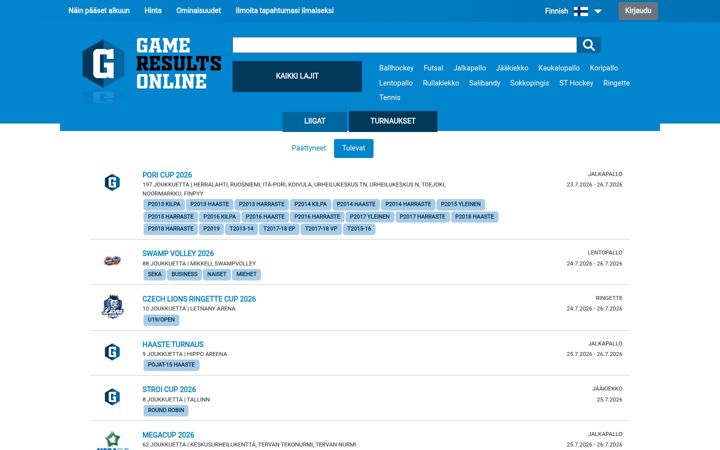This screenshot has width=720, height=450.
Task: Open Stroi Cup 2026 tournament logo
Action: 112,397
